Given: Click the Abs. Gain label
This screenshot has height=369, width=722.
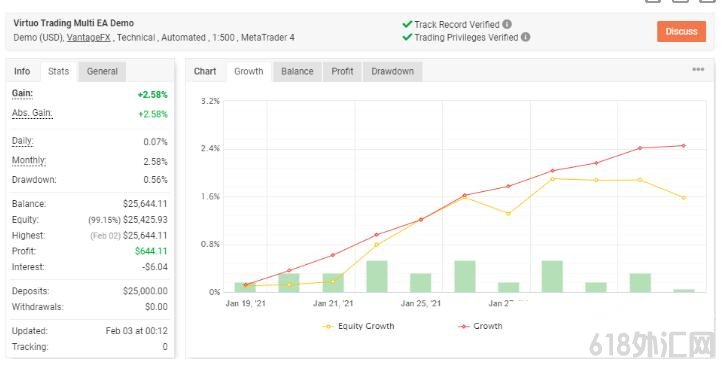Looking at the screenshot, I should coord(32,113).
